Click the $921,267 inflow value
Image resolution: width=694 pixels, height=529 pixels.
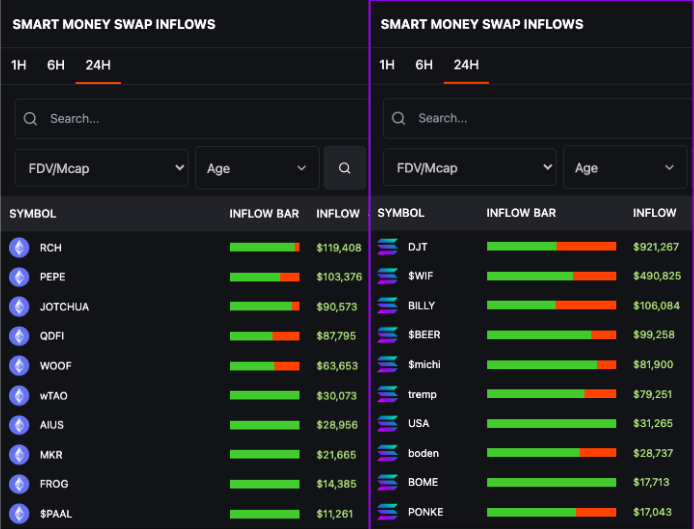click(x=656, y=247)
